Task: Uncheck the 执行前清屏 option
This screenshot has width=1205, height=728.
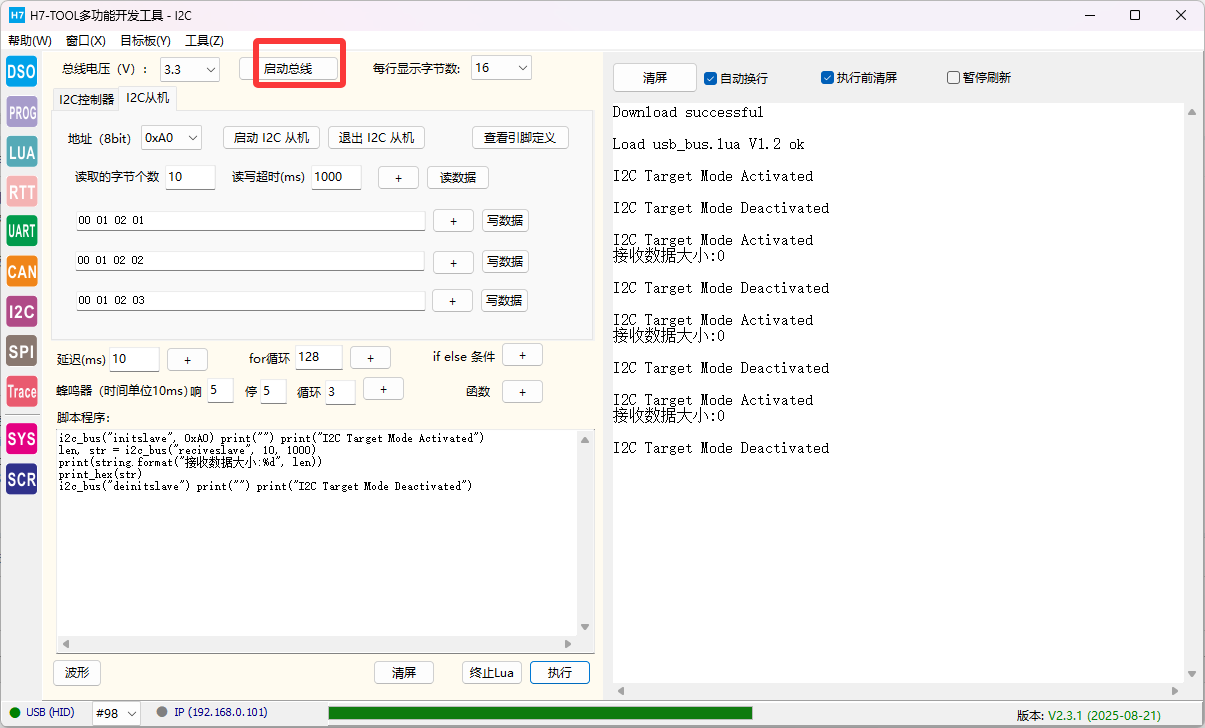Action: point(827,78)
